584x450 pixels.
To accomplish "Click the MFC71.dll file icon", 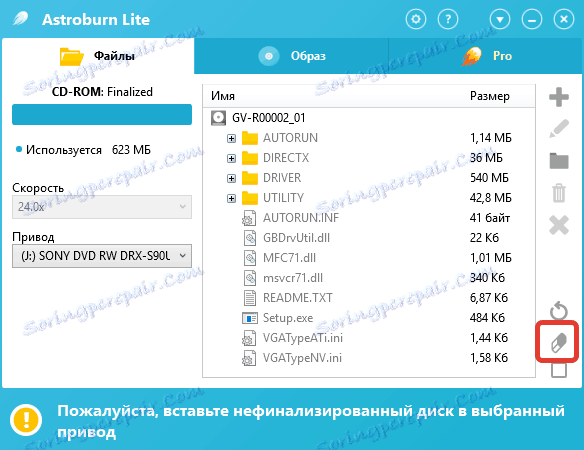I will 250,258.
